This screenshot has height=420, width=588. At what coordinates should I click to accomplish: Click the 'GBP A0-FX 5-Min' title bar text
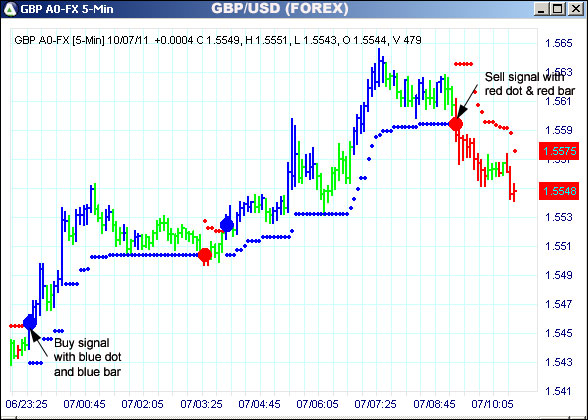67,9
